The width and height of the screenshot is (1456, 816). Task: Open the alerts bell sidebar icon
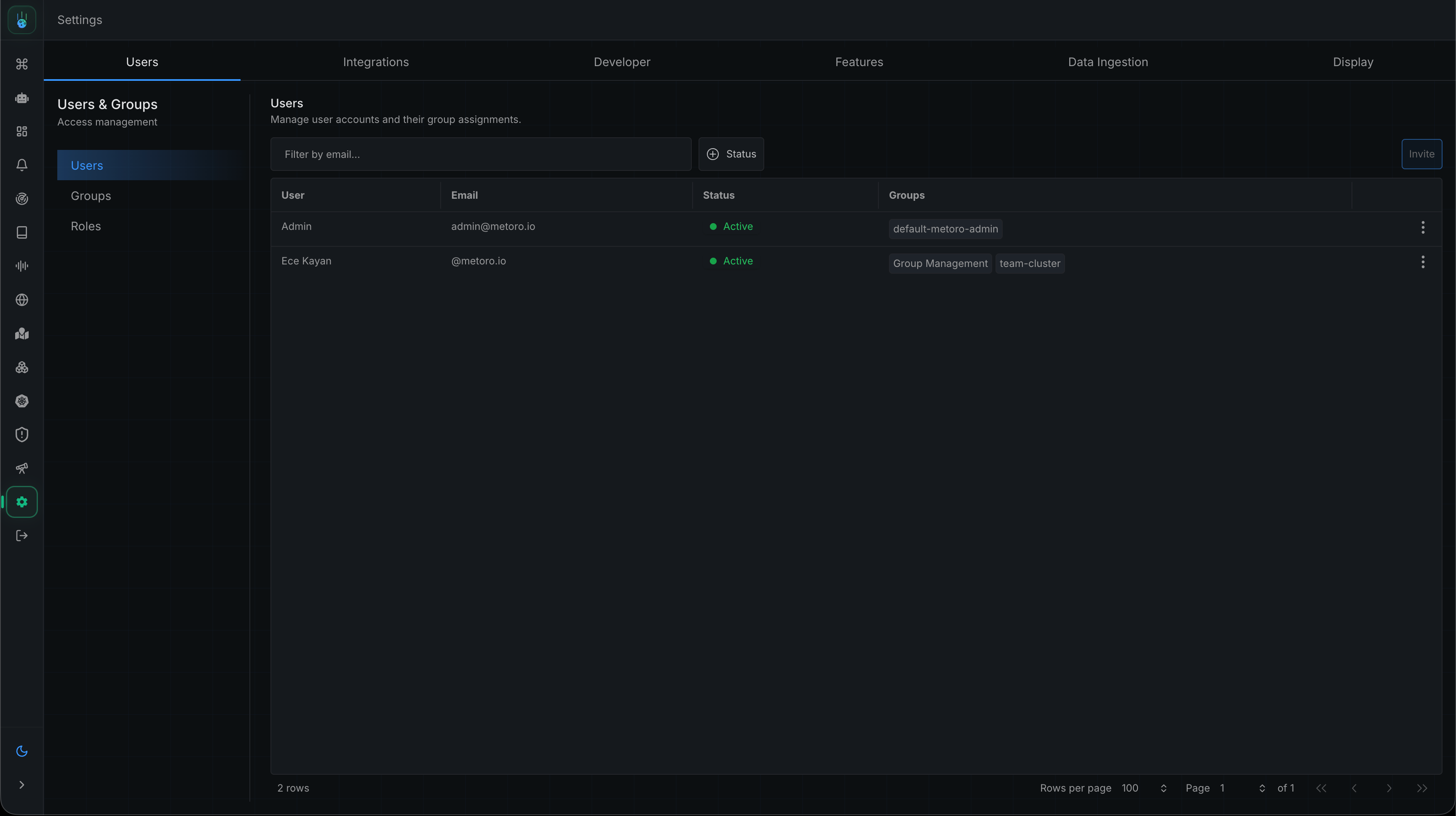click(x=21, y=165)
